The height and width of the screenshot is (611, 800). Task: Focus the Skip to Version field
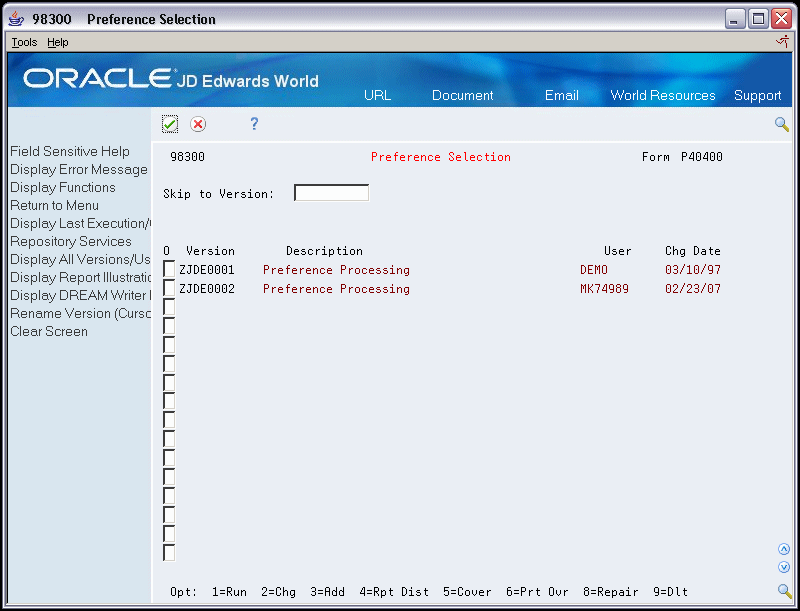(x=332, y=193)
